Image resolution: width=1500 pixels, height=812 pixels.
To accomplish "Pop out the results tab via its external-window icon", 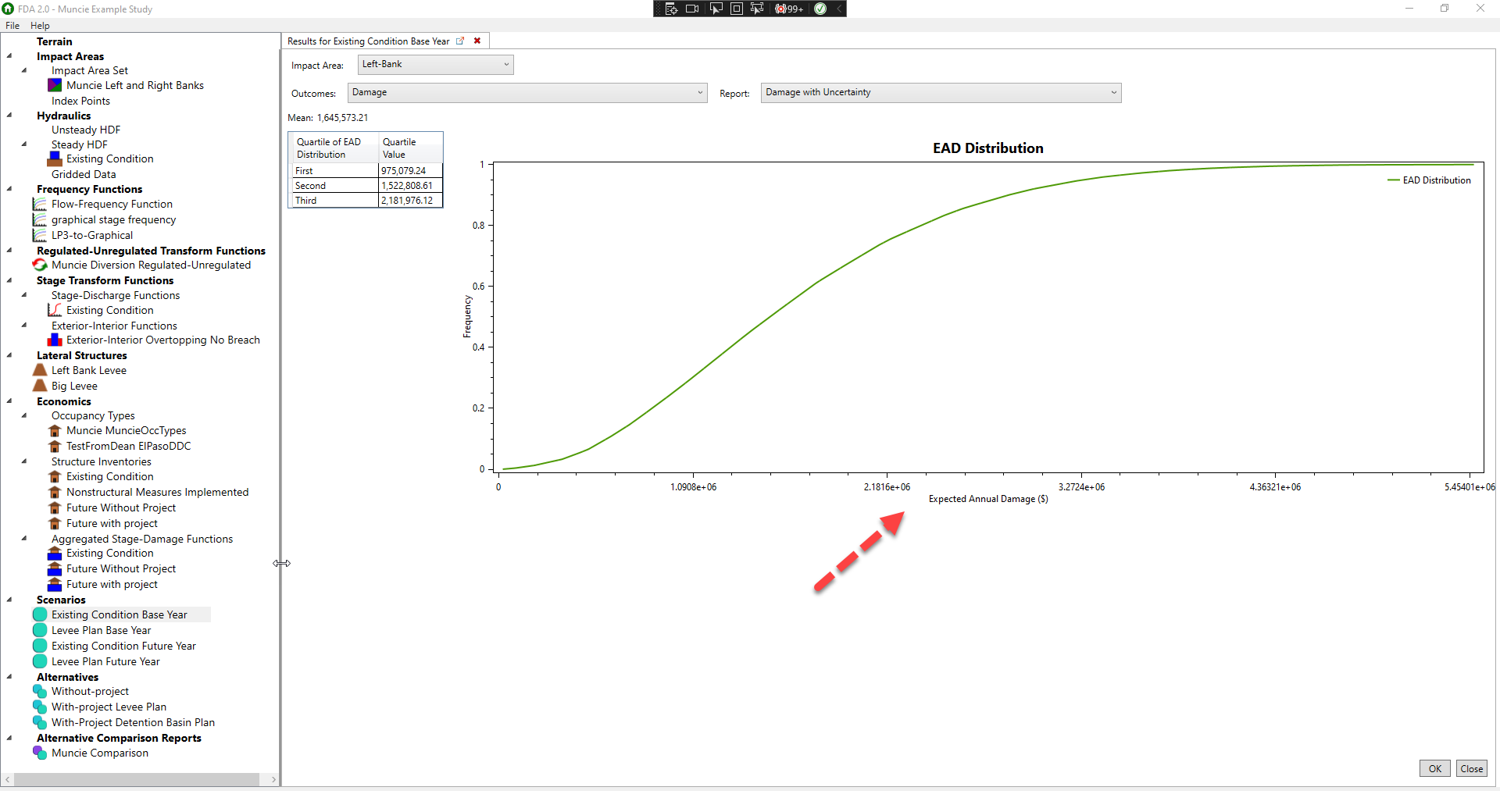I will point(460,41).
